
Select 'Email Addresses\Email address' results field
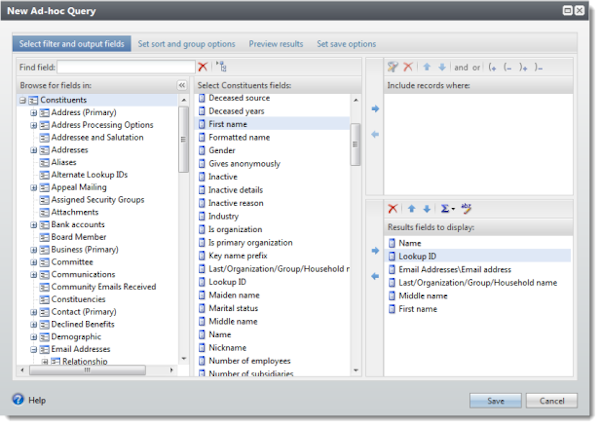coord(455,269)
